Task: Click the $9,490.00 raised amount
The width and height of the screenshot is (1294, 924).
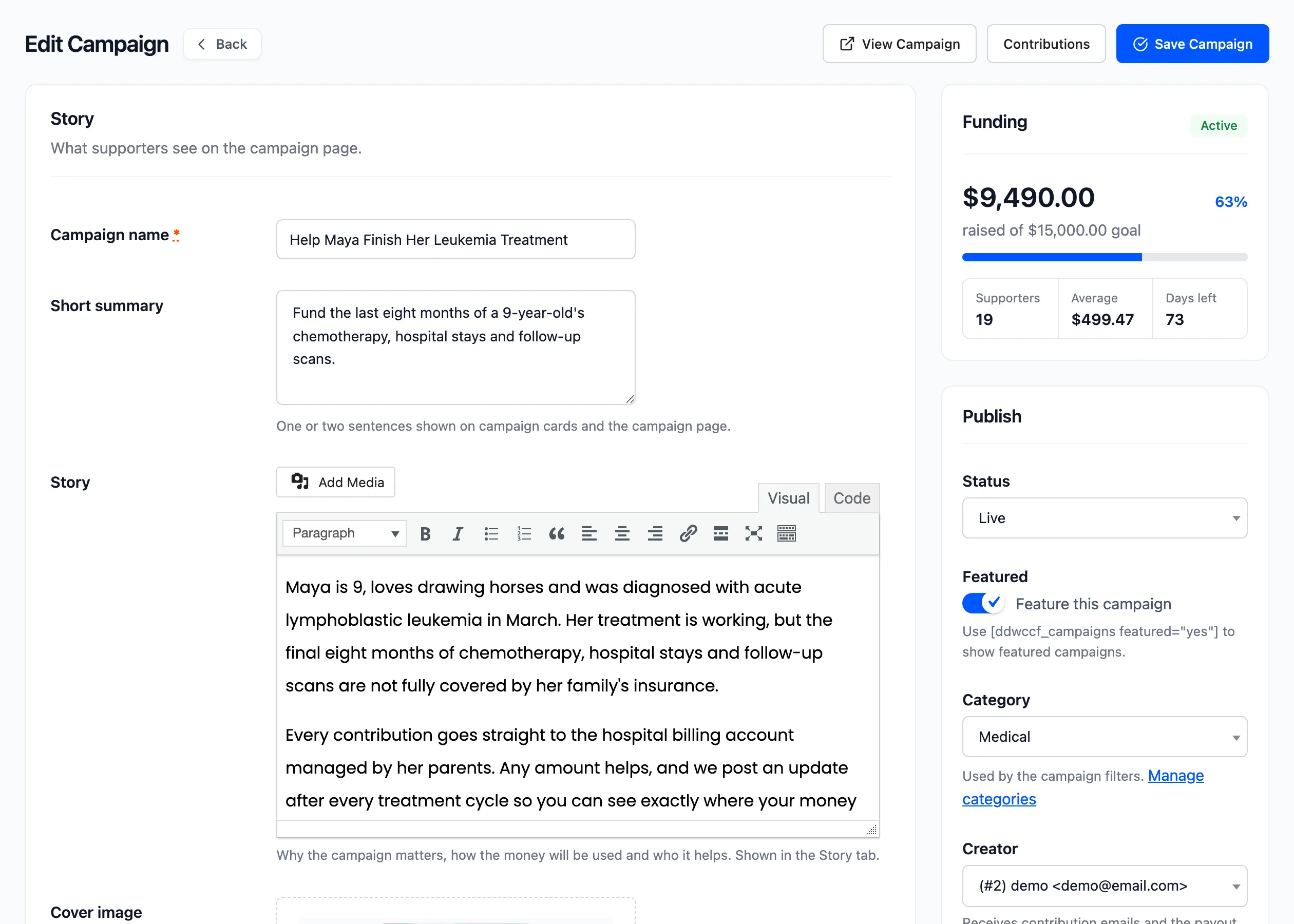Action: pos(1028,198)
